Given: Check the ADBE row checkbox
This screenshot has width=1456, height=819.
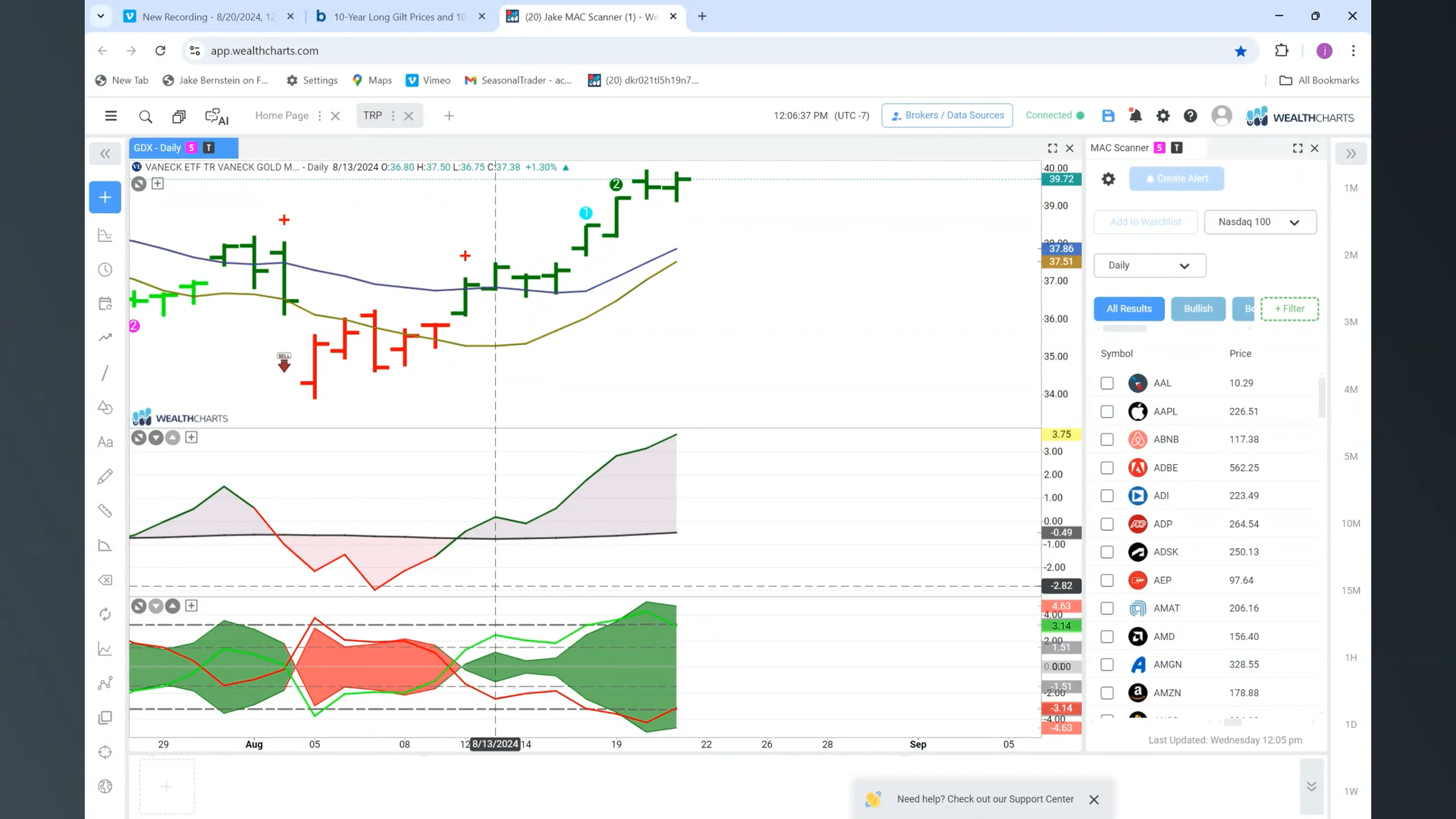Looking at the screenshot, I should [x=1107, y=468].
